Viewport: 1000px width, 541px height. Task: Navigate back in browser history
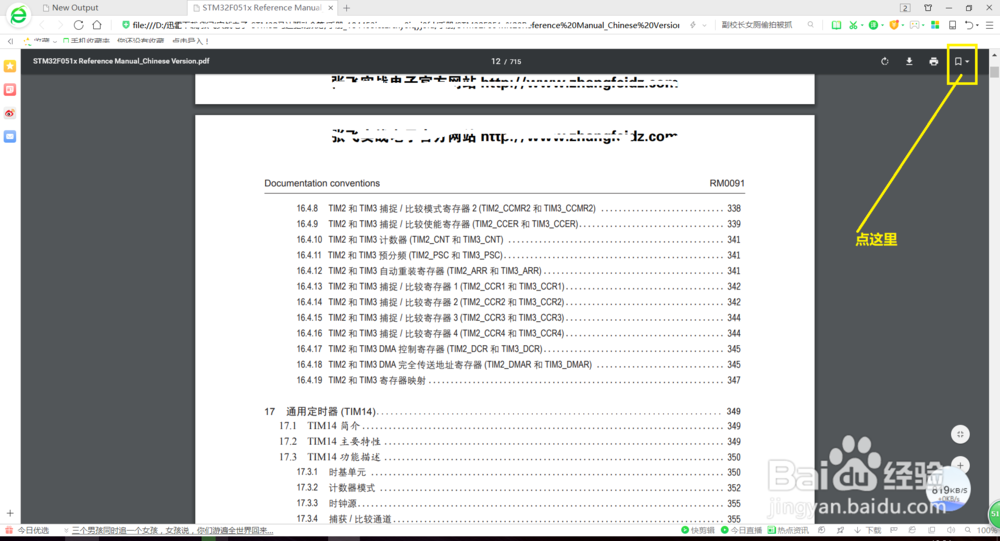tap(42, 25)
